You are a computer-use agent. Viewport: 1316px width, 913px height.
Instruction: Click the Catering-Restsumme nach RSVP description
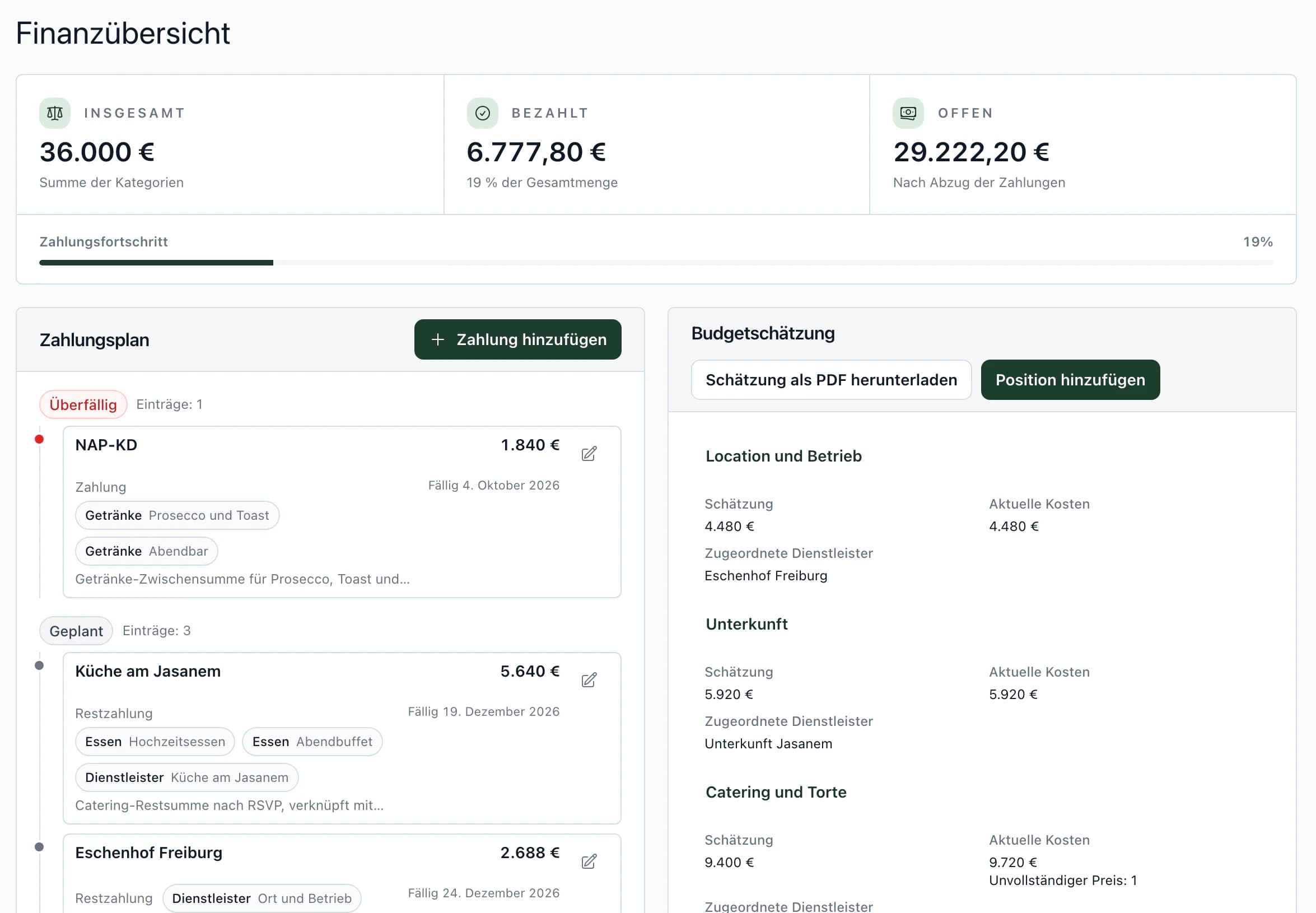click(230, 805)
